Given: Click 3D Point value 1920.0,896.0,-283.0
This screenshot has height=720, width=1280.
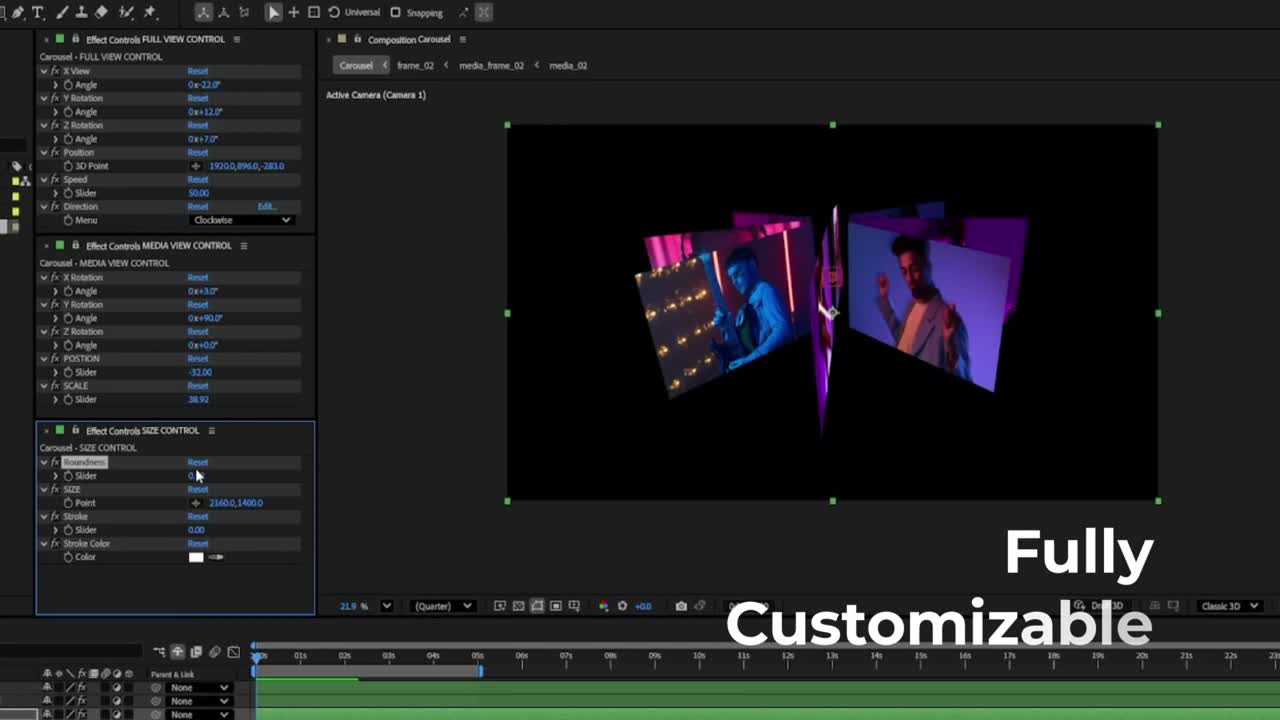Looking at the screenshot, I should point(247,166).
